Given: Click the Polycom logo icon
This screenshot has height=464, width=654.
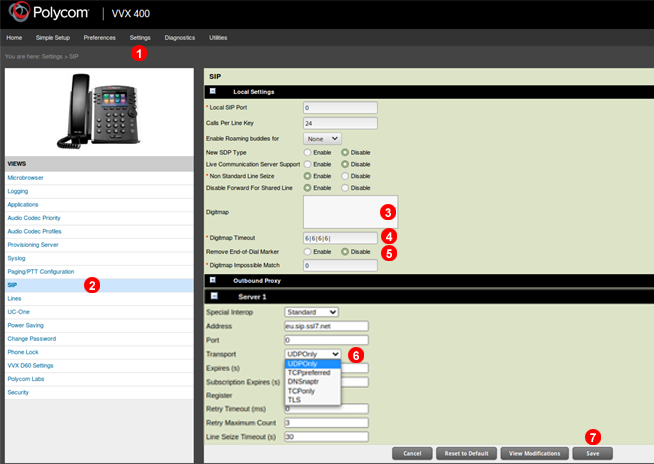Looking at the screenshot, I should 20,12.
